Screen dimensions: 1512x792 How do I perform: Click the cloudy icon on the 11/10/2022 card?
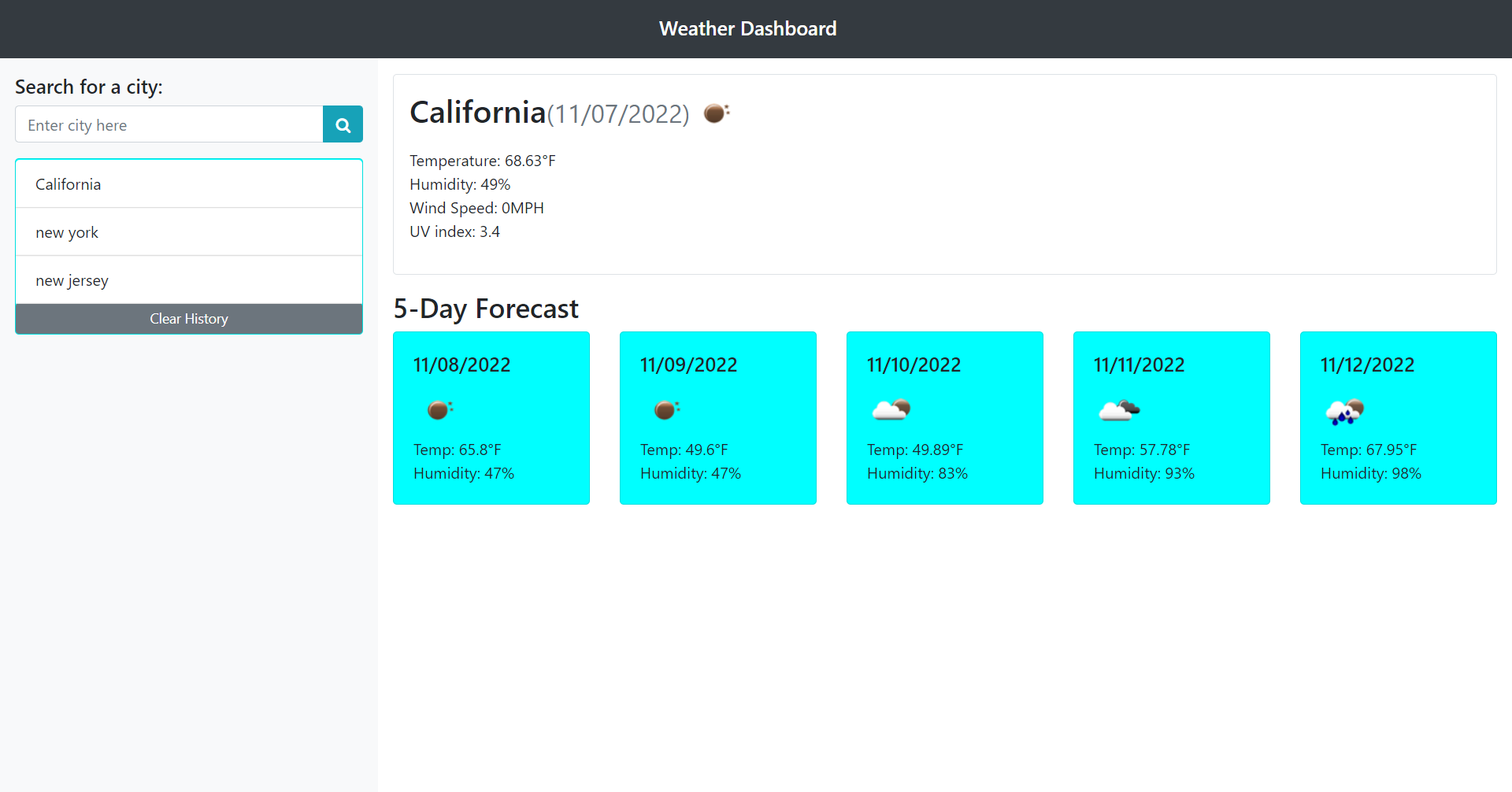click(891, 409)
